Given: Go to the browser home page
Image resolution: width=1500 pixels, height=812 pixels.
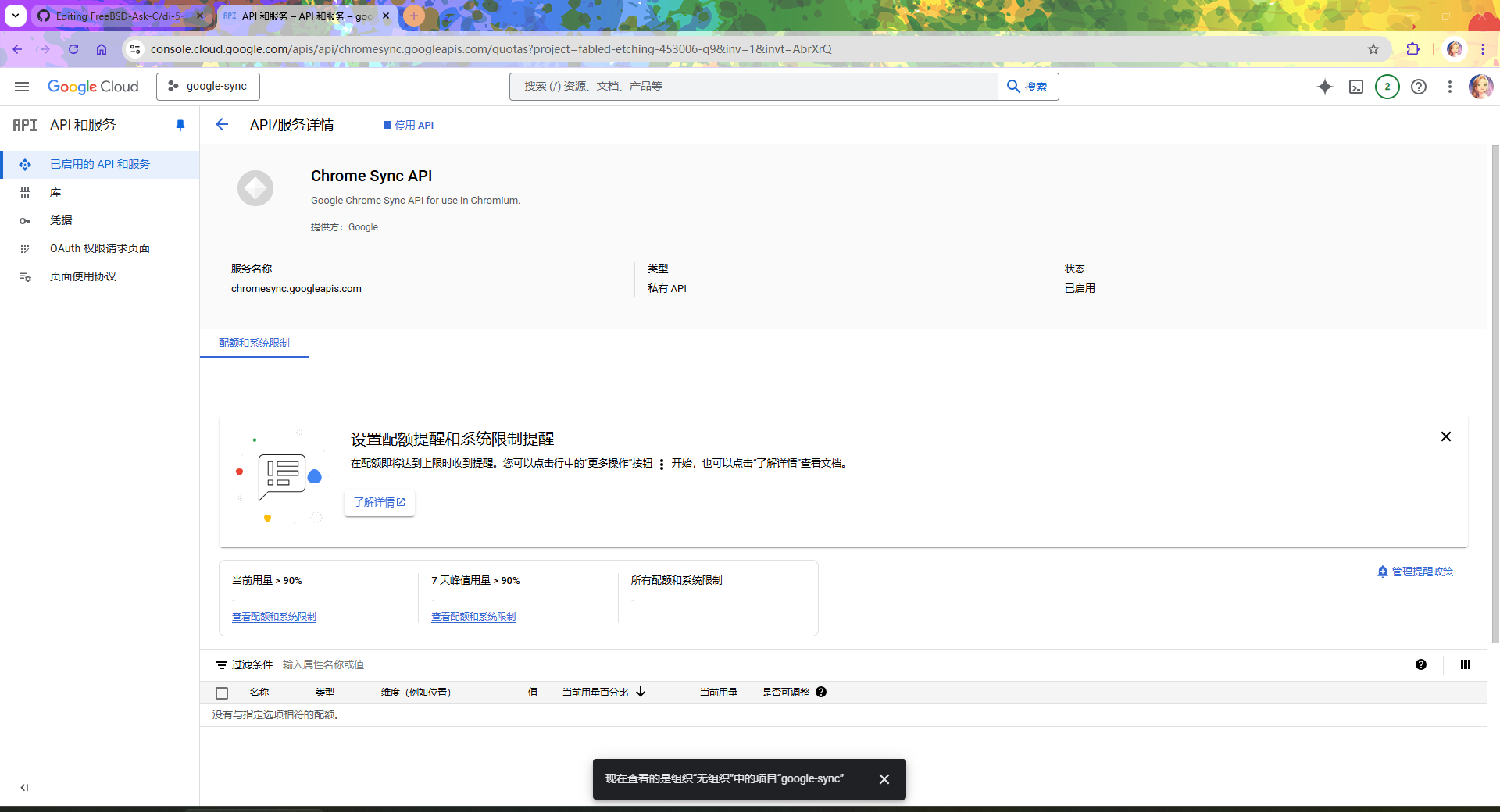Looking at the screenshot, I should click(x=102, y=49).
